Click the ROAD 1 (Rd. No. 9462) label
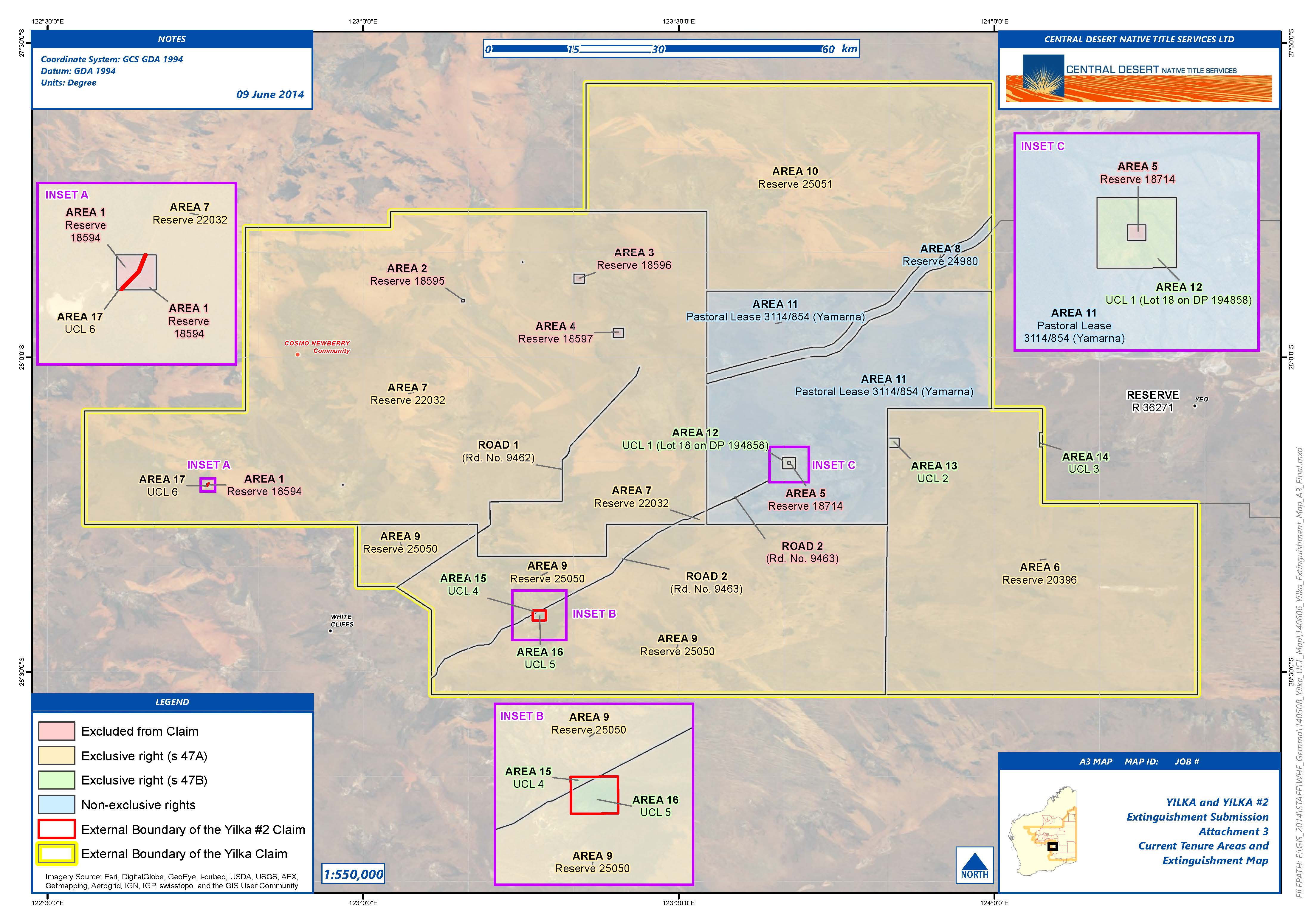The height and width of the screenshot is (924, 1311). tap(498, 451)
